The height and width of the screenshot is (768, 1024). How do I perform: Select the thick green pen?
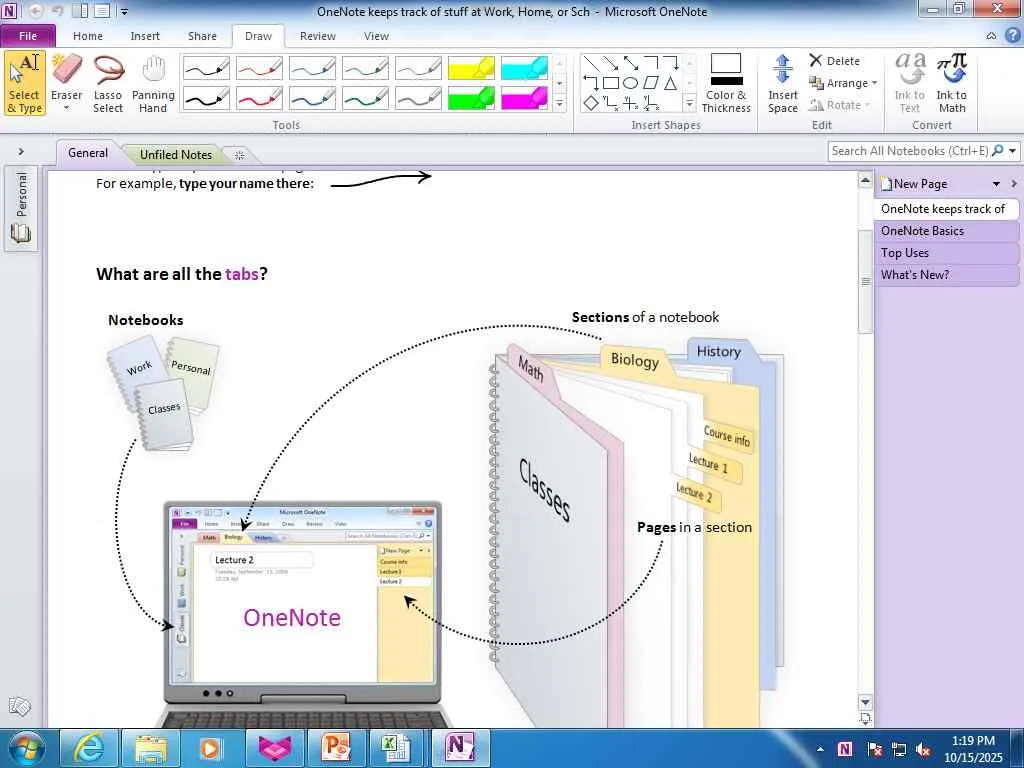click(x=365, y=98)
